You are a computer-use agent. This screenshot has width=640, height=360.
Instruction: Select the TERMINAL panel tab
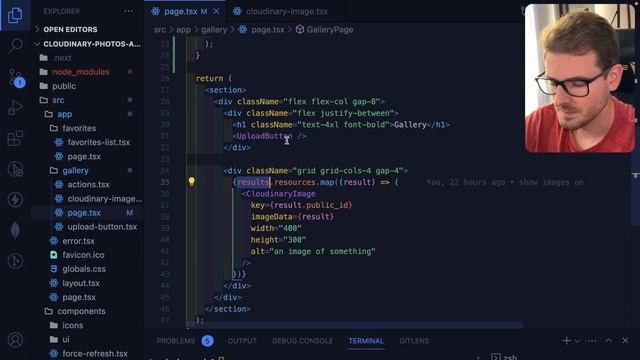[x=366, y=340]
